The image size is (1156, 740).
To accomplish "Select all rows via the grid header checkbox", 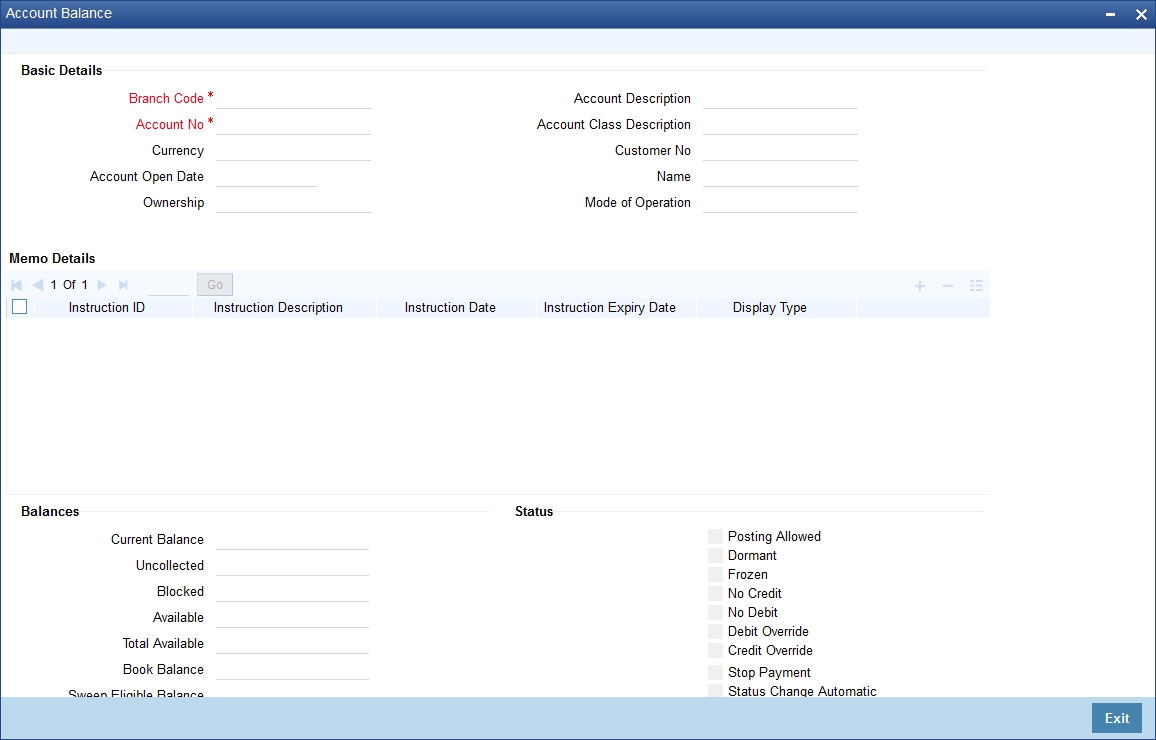I will coord(19,306).
